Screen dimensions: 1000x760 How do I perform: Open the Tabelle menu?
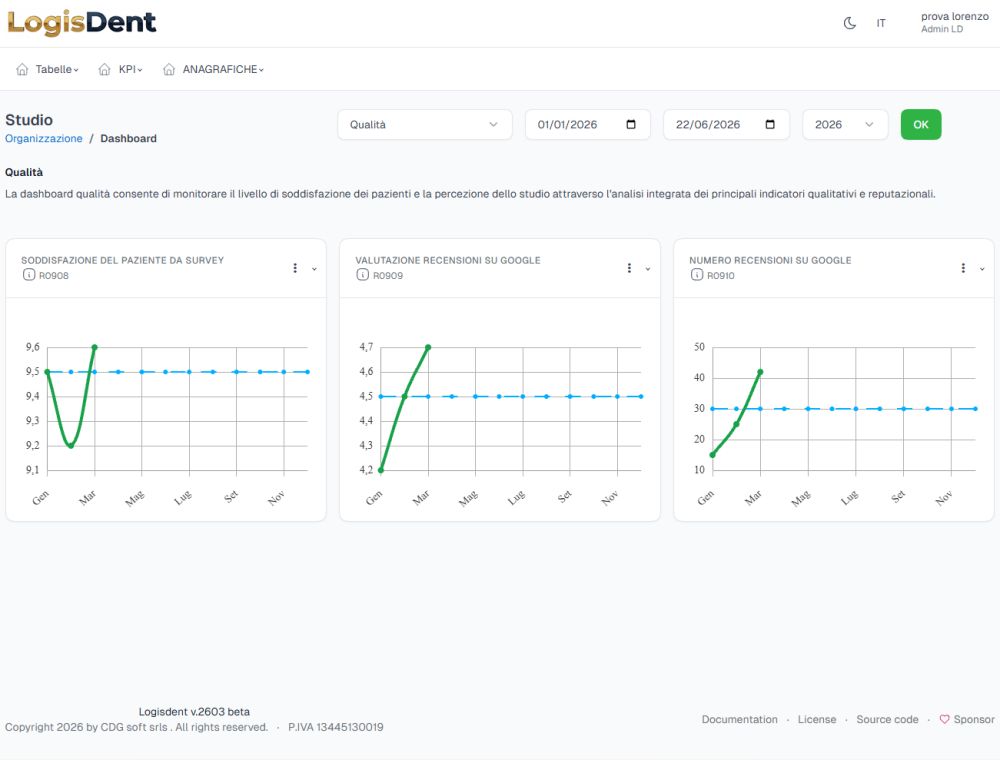click(57, 69)
